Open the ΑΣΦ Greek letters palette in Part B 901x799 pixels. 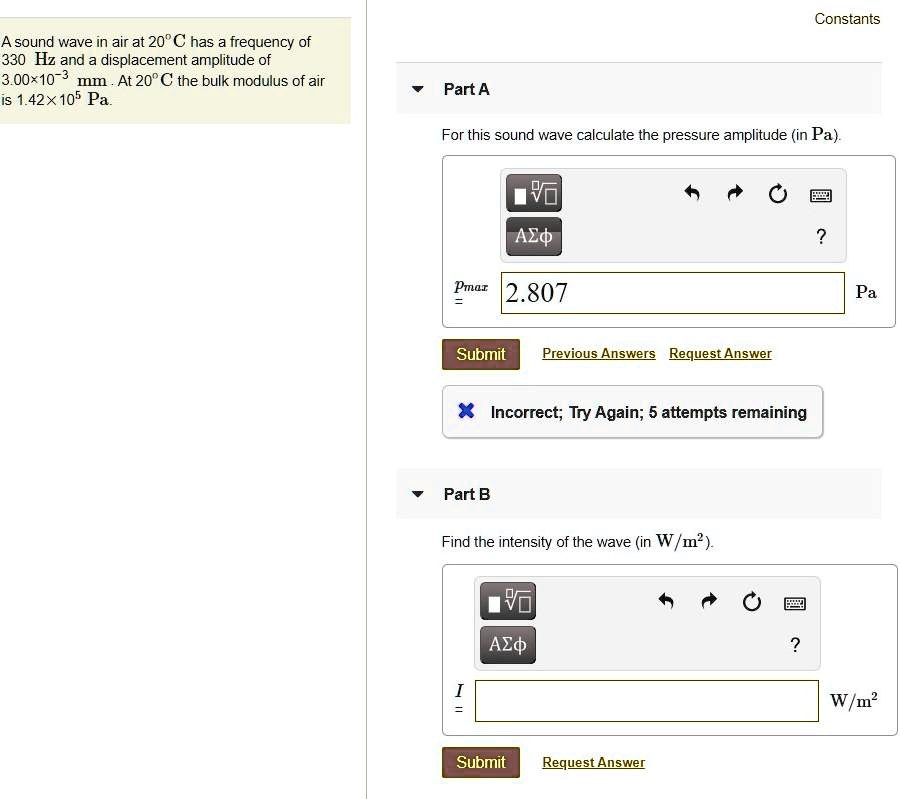click(507, 645)
